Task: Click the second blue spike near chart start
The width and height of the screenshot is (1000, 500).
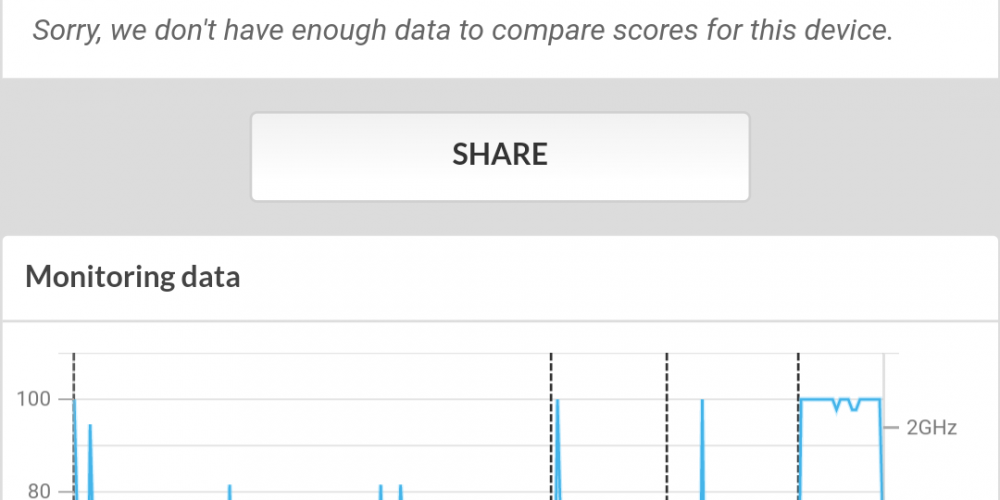Action: click(90, 461)
